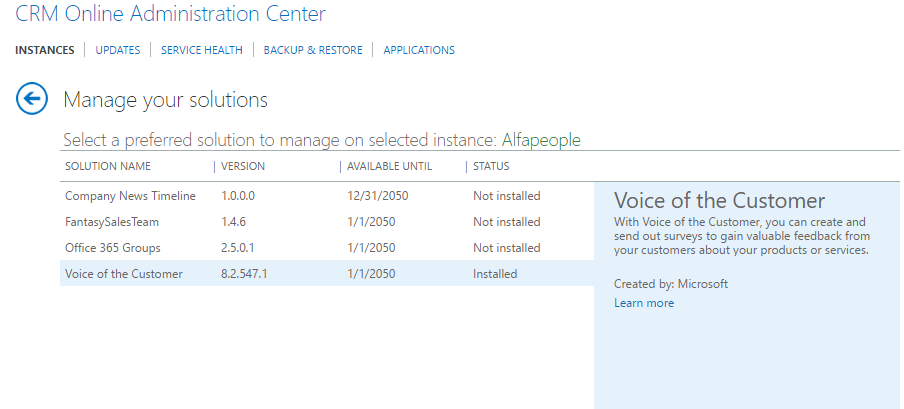Click Not installed status for Company News Timeline
The image size is (904, 409).
point(507,196)
